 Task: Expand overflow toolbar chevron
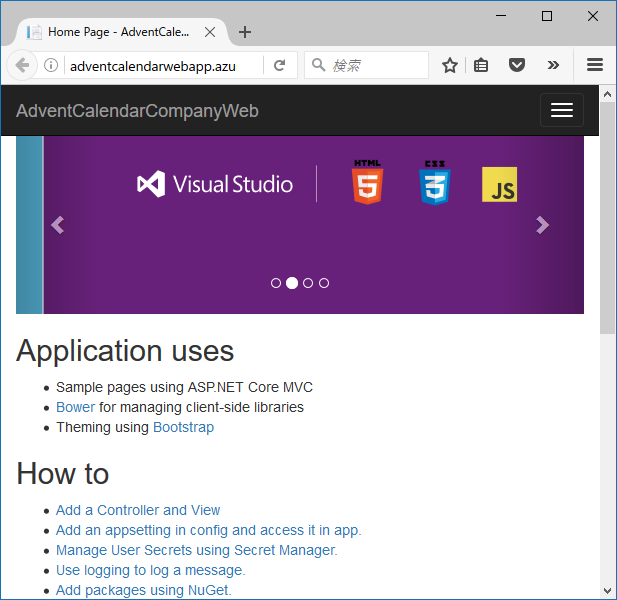point(553,65)
